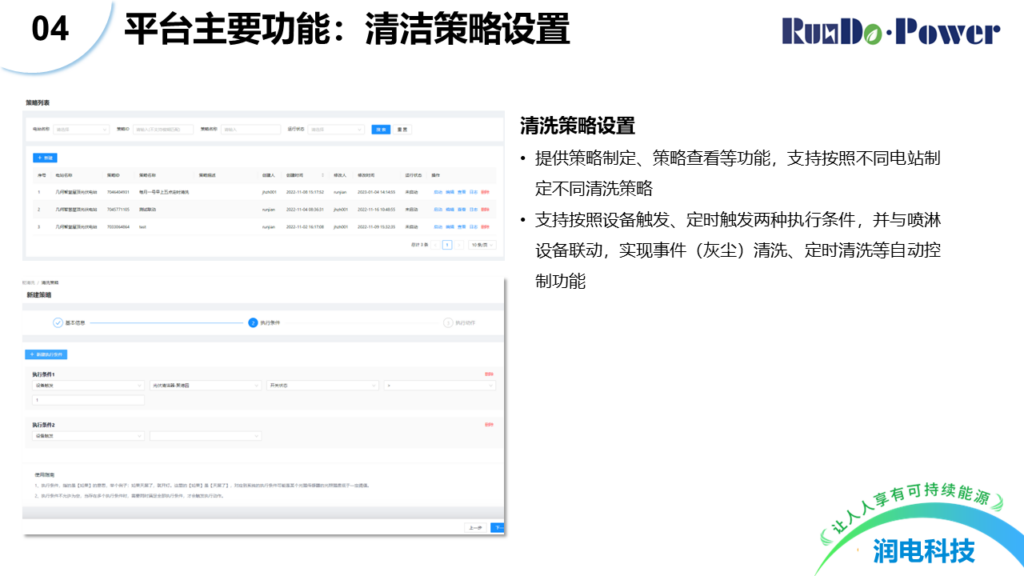Click 编辑 for strategy row 2
1024x576 pixels.
449,210
